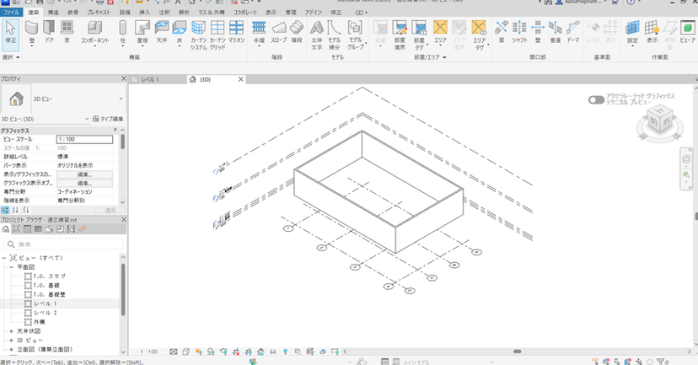Click the 部屋境界 (Room Separator) tool
Screen dimensions: 698x365
[x=400, y=35]
